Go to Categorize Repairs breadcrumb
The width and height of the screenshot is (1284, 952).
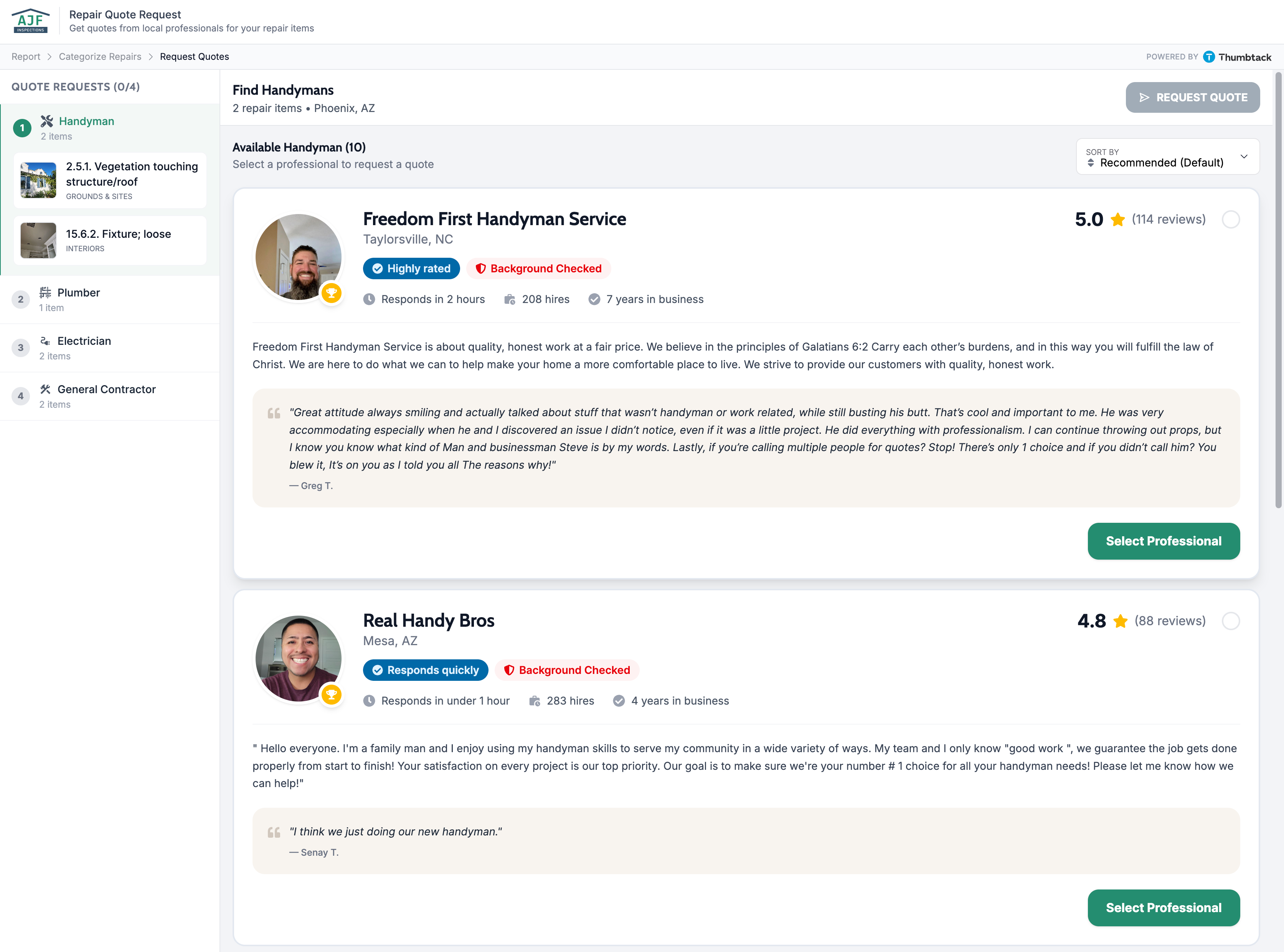coord(100,56)
